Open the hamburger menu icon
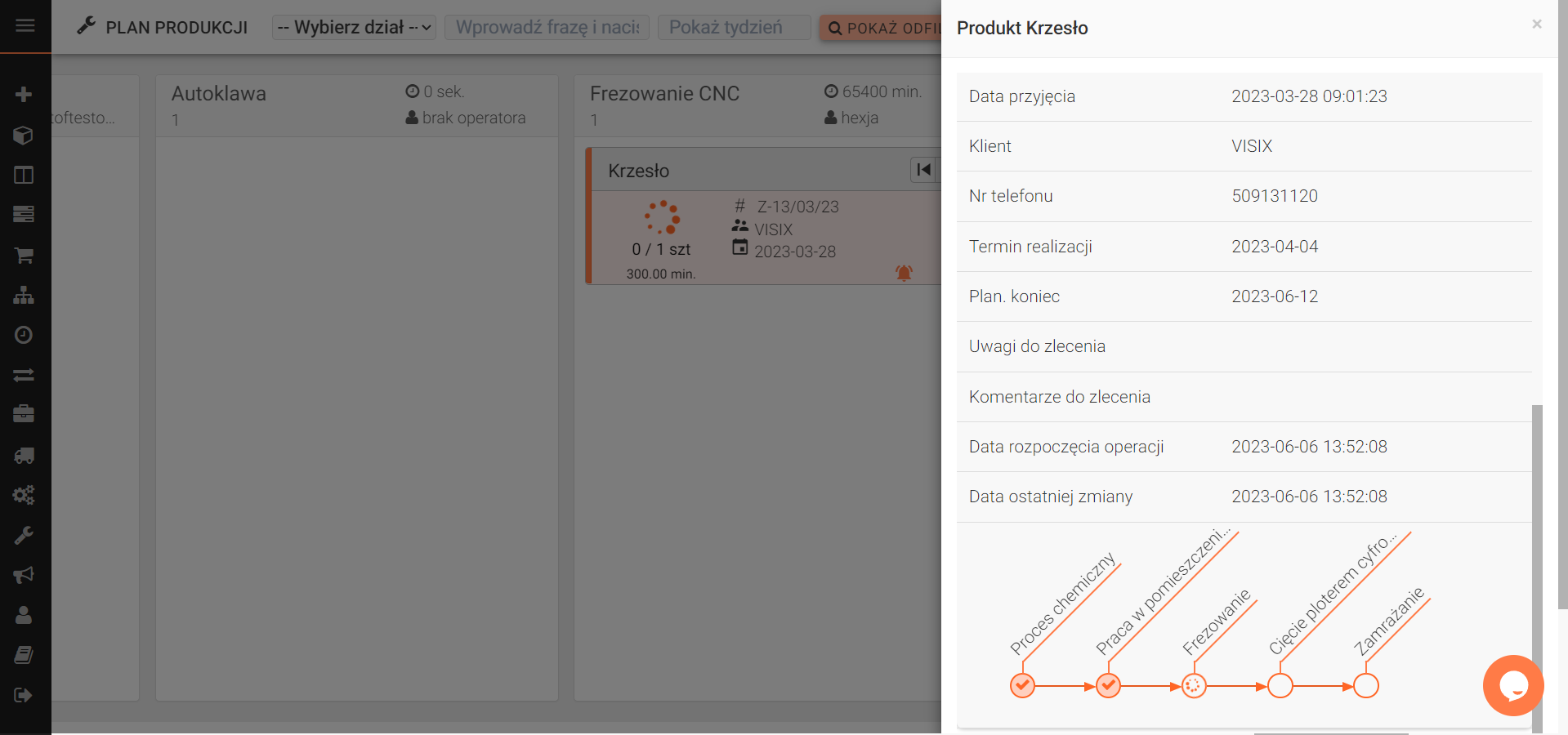 [x=25, y=25]
